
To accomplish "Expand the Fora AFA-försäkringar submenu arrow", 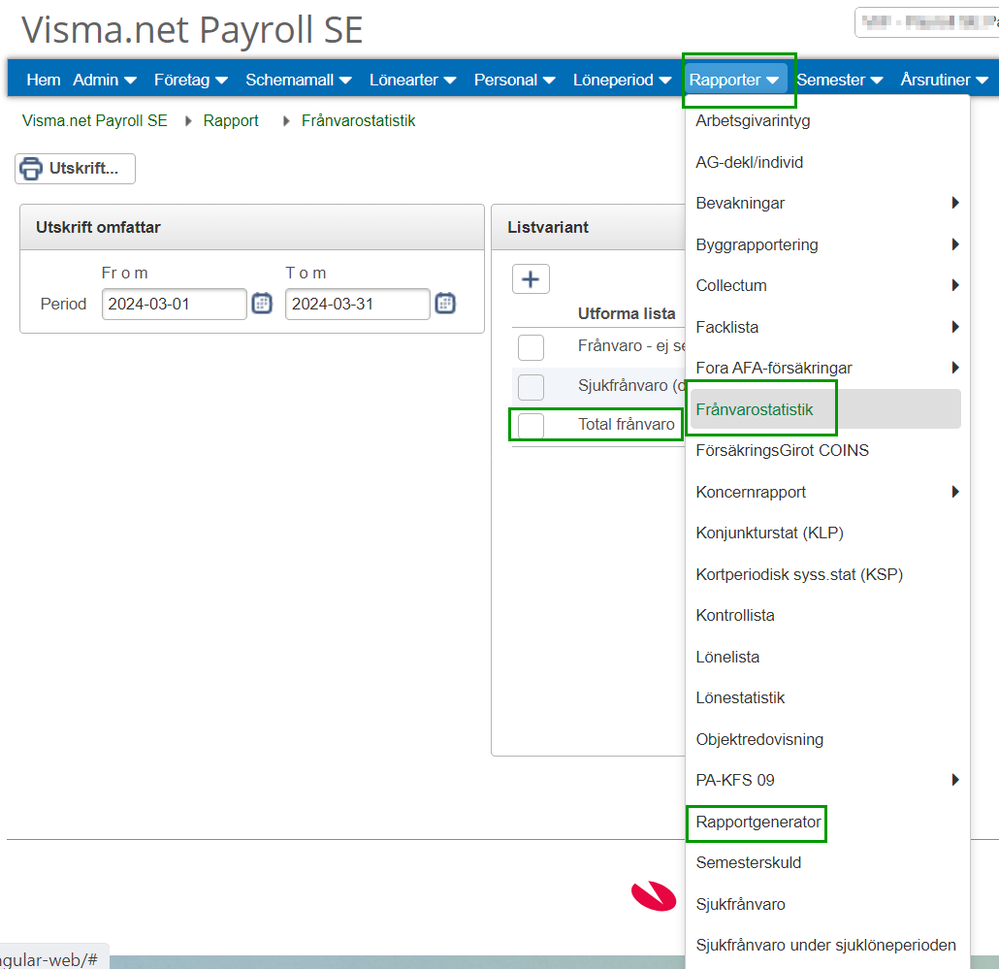I will (954, 368).
